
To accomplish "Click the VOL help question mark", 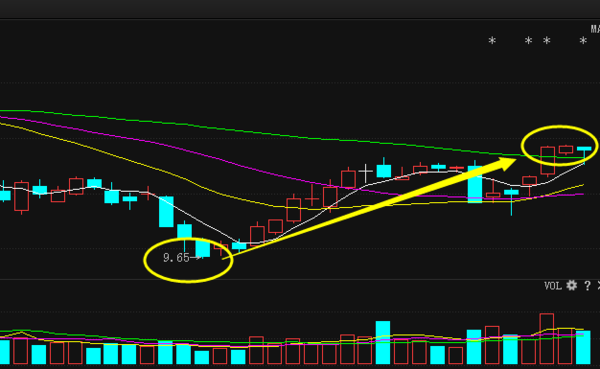I will [x=587, y=286].
